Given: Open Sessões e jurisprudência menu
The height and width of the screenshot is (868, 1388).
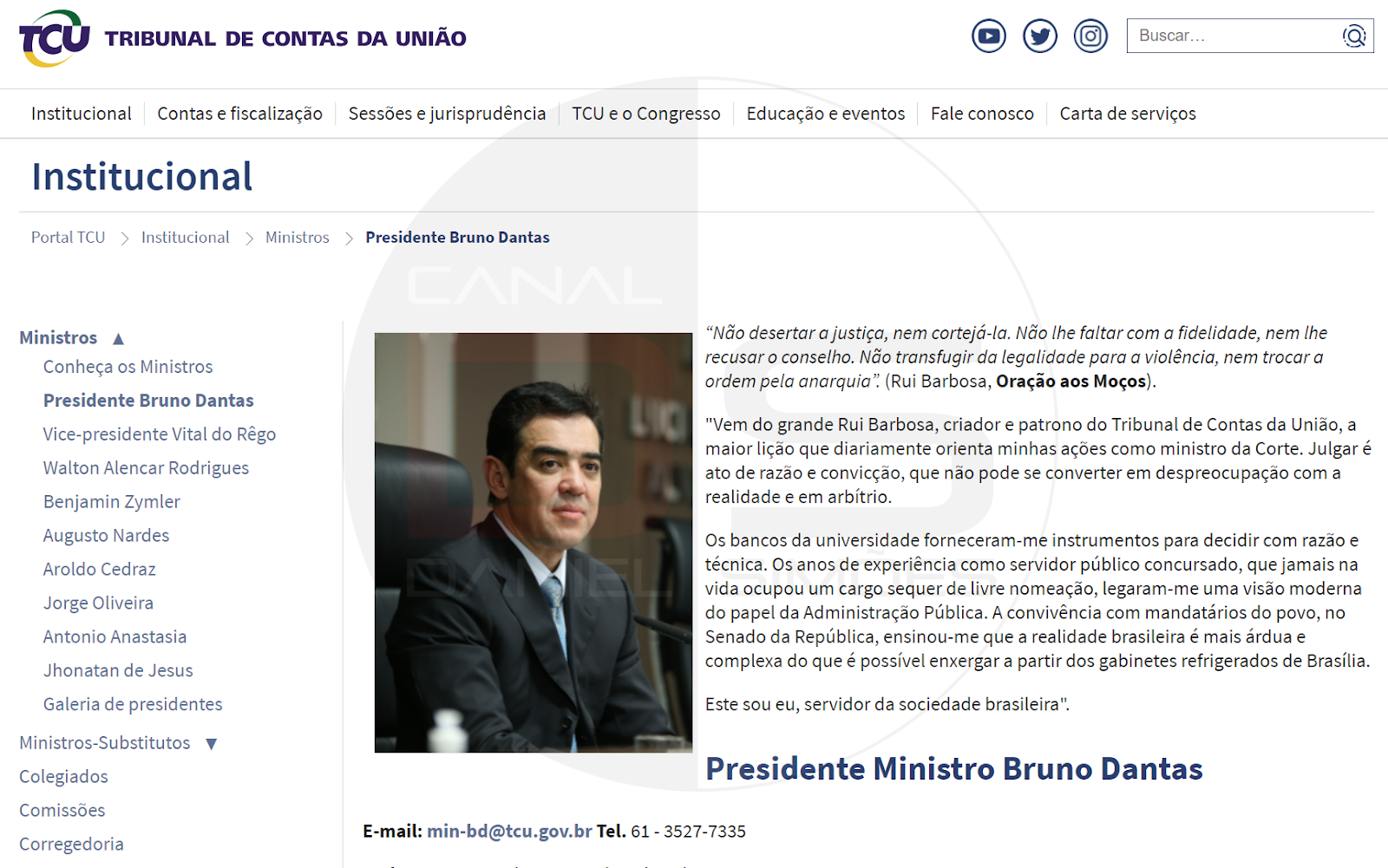Looking at the screenshot, I should (x=447, y=114).
